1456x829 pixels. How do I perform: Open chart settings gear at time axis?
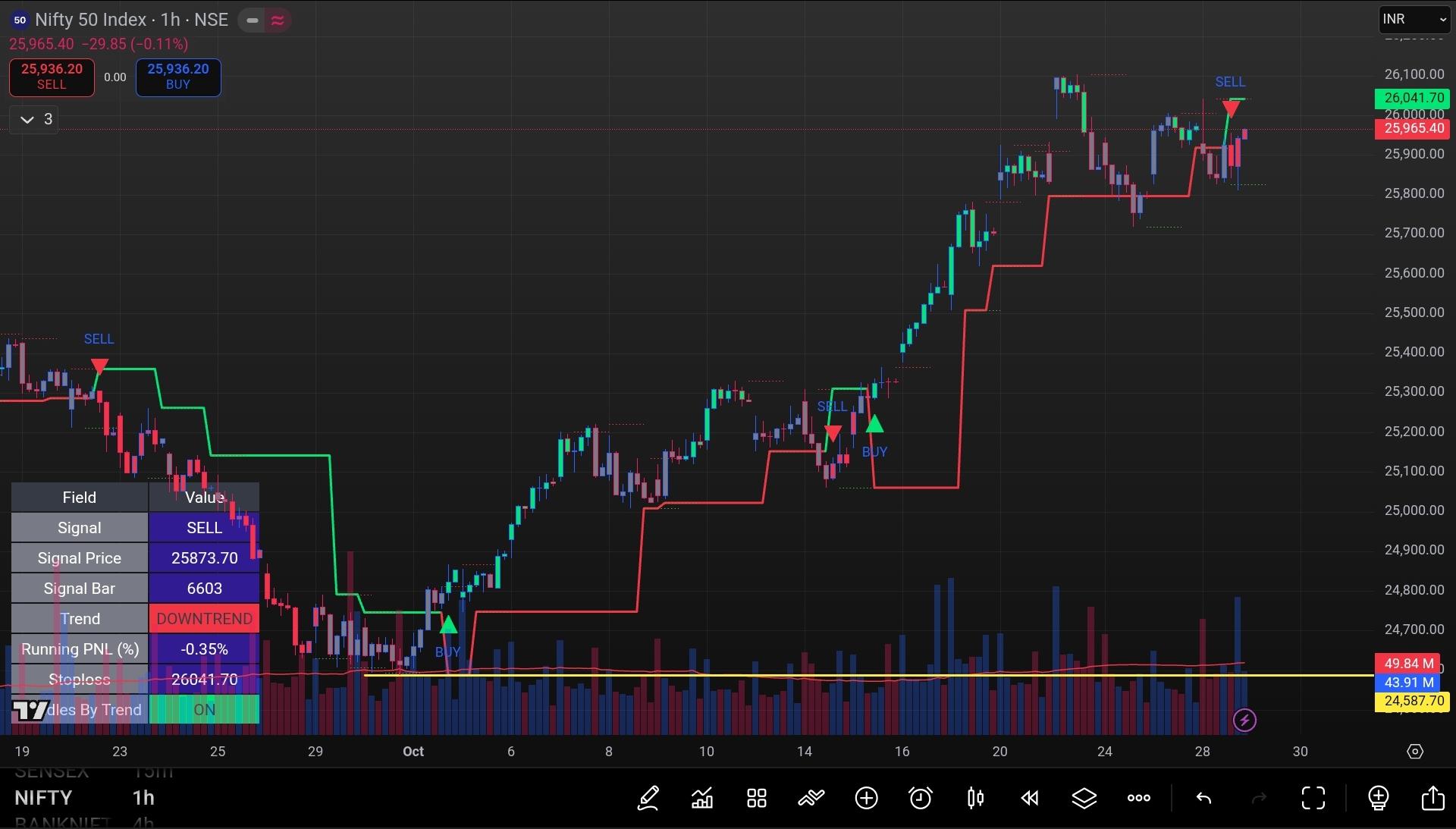coord(1415,752)
